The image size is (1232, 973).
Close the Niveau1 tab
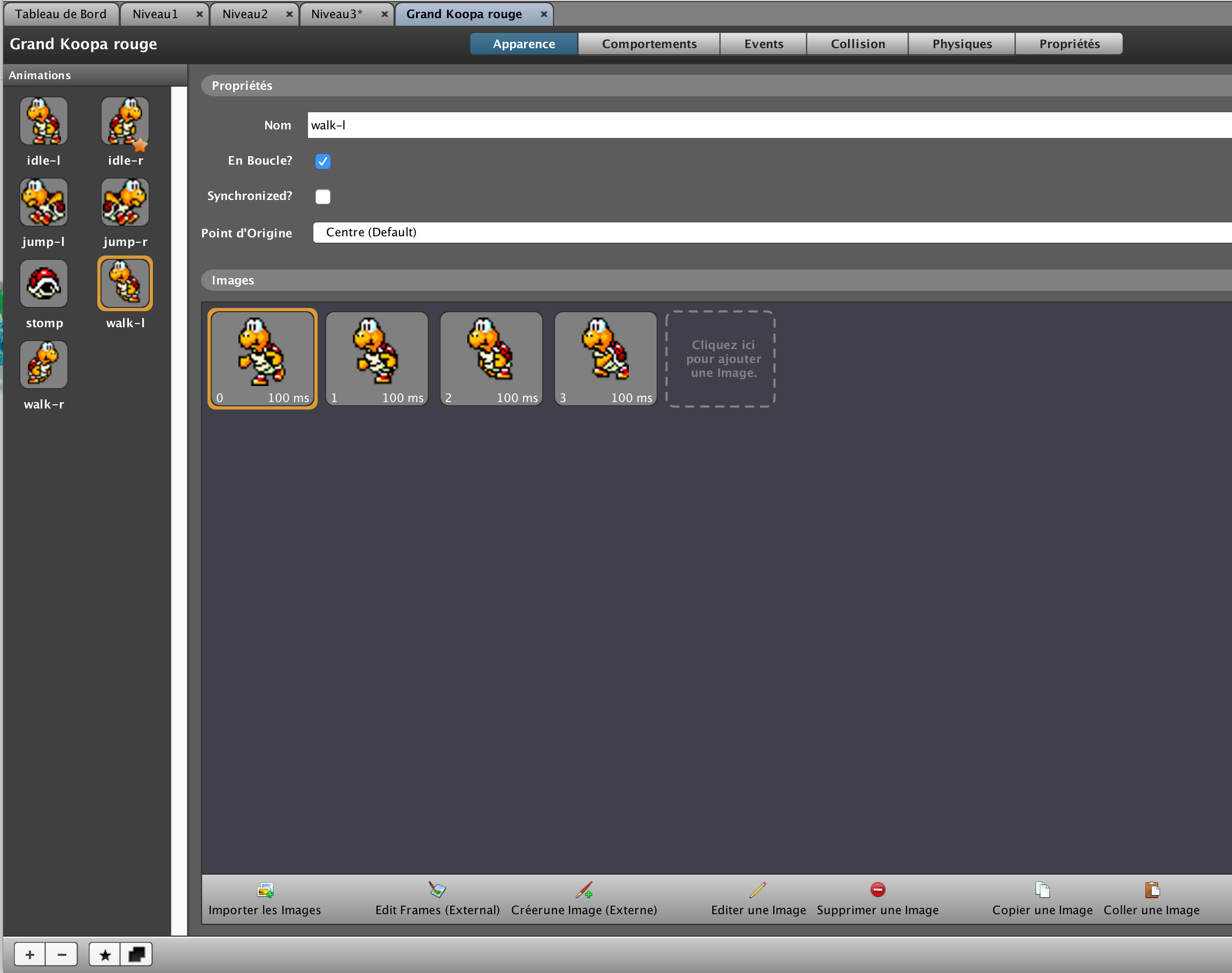[199, 14]
